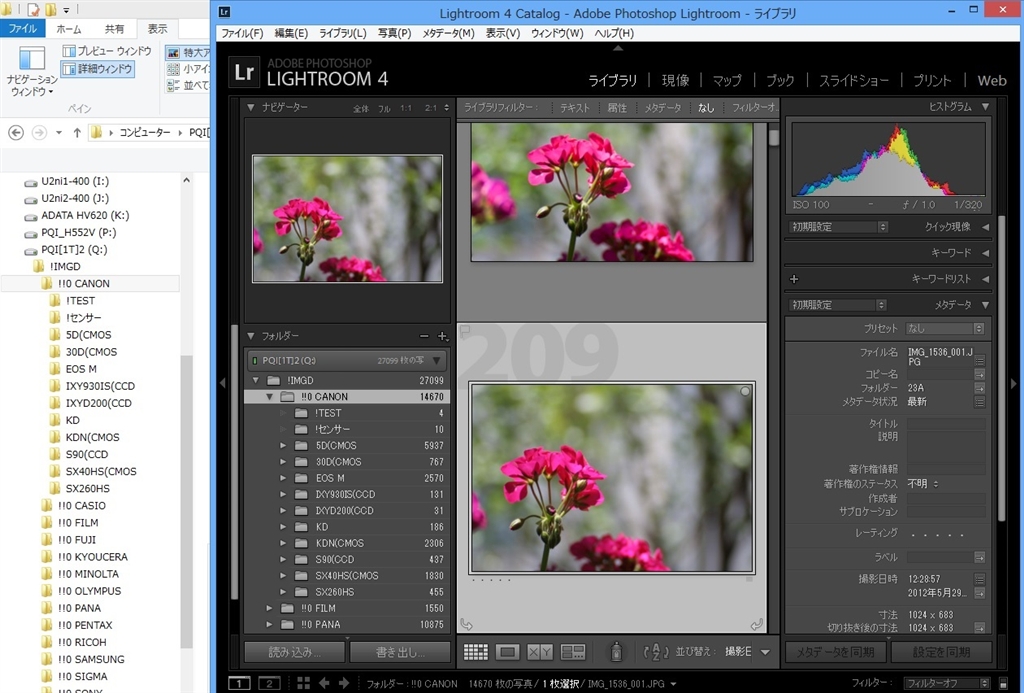Toggle Preview pane option in Explorer

click(x=107, y=51)
